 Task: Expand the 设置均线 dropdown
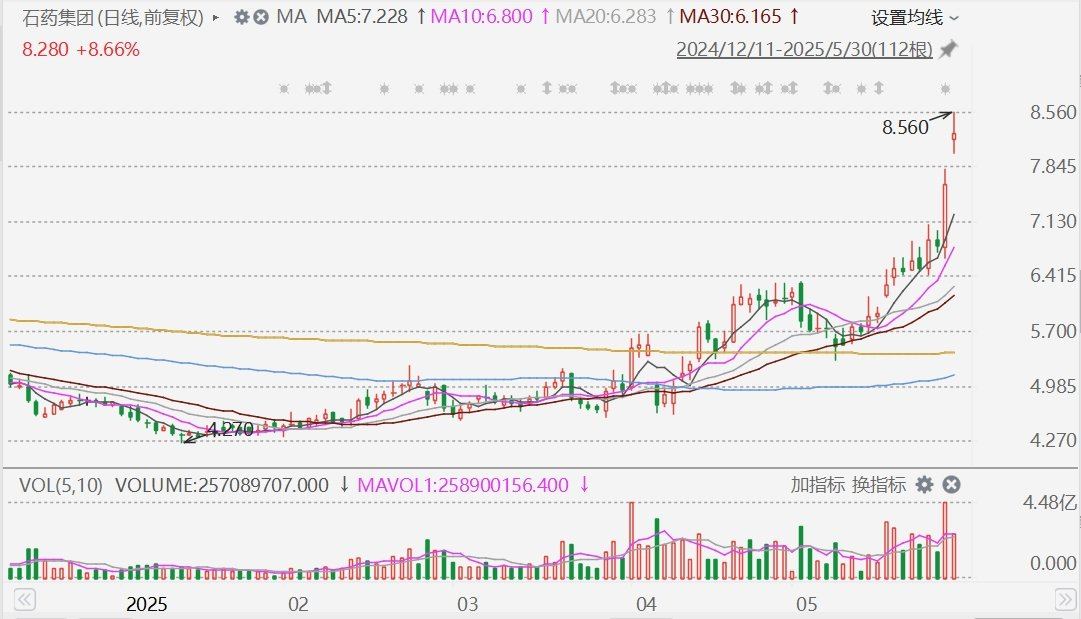pos(914,17)
